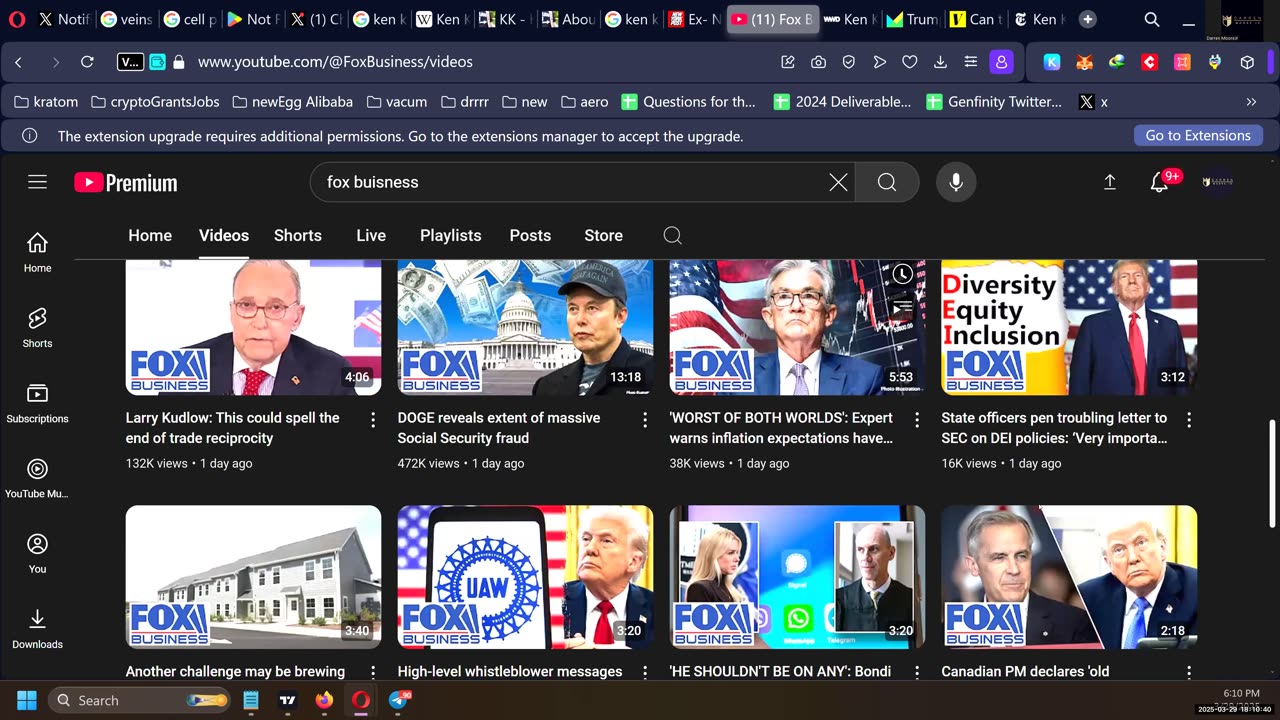
Task: Open the You page in sidebar
Action: [x=37, y=553]
